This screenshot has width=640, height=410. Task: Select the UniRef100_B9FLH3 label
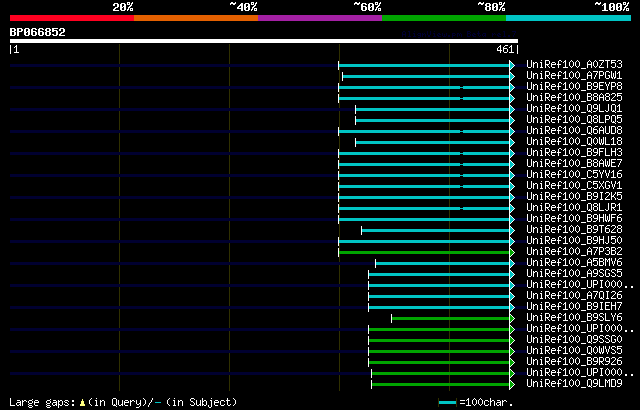pyautogui.click(x=574, y=153)
